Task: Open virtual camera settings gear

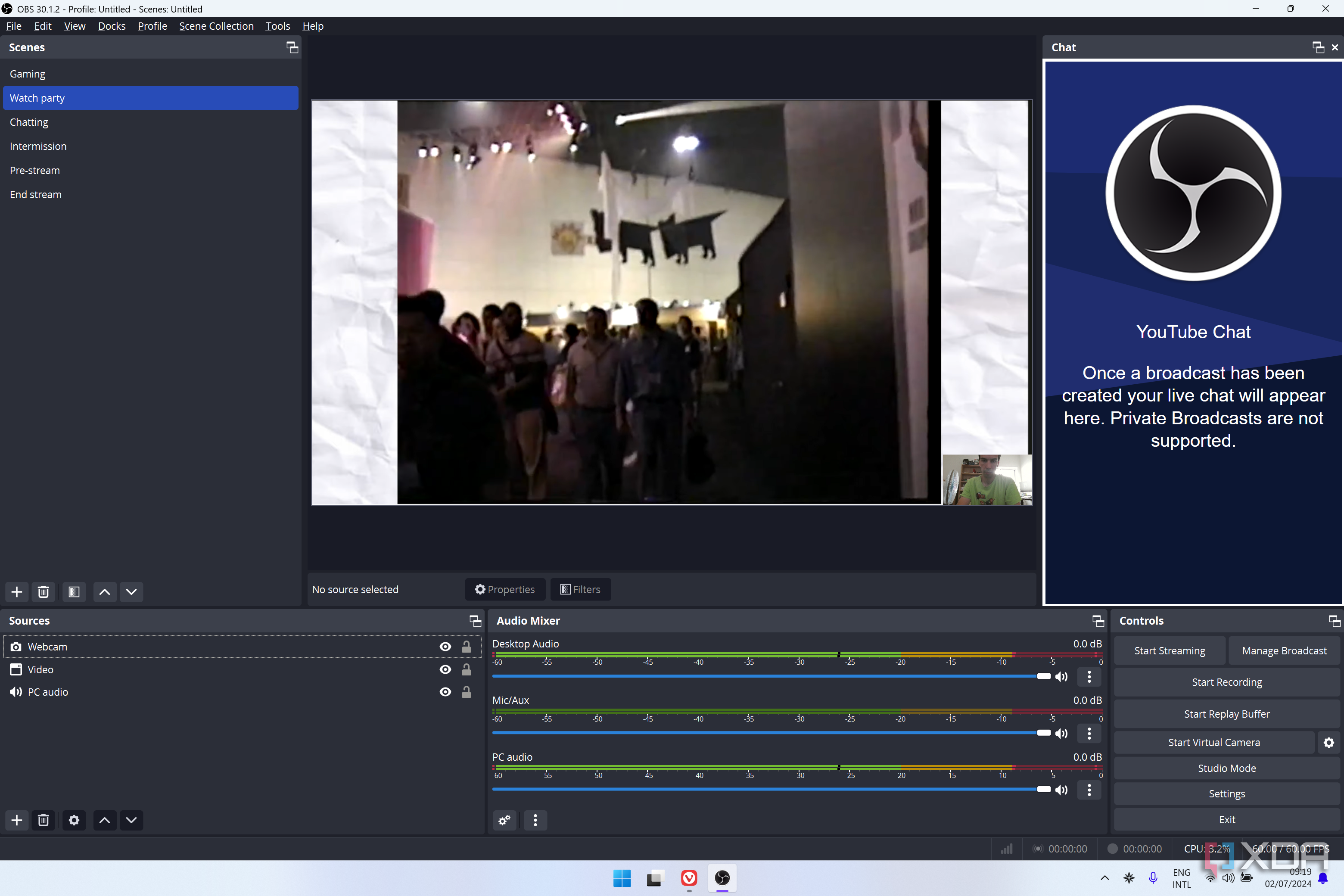Action: (x=1328, y=742)
